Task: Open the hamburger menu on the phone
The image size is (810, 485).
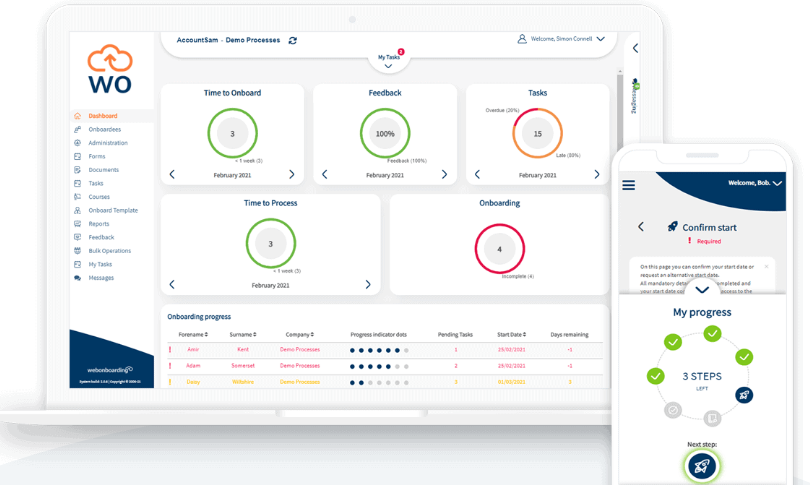Action: pos(629,185)
